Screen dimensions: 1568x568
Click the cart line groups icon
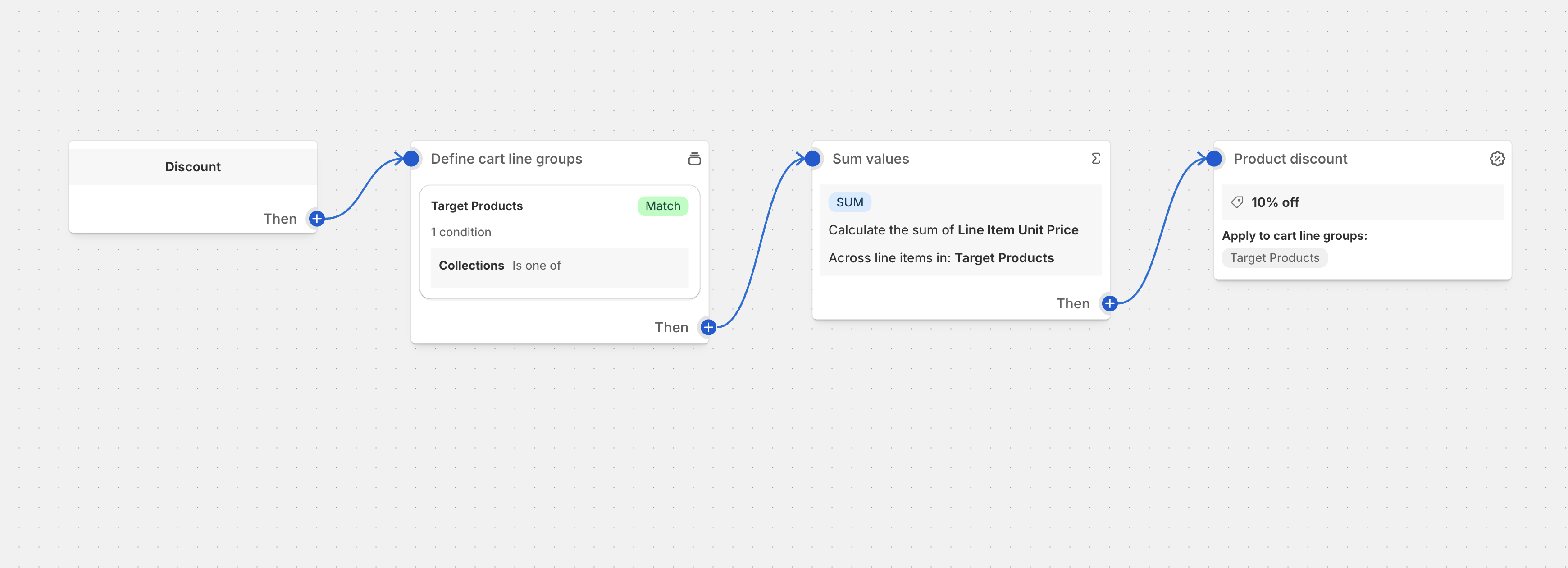click(694, 158)
